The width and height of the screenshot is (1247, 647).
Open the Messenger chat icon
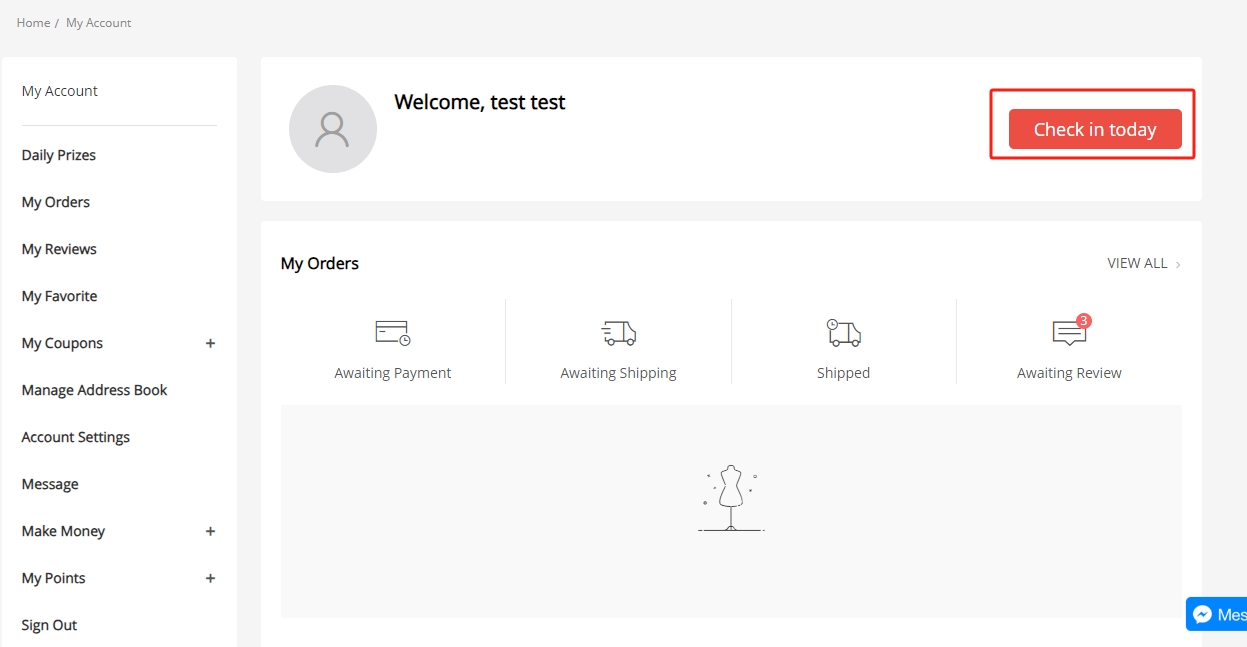coord(1203,615)
